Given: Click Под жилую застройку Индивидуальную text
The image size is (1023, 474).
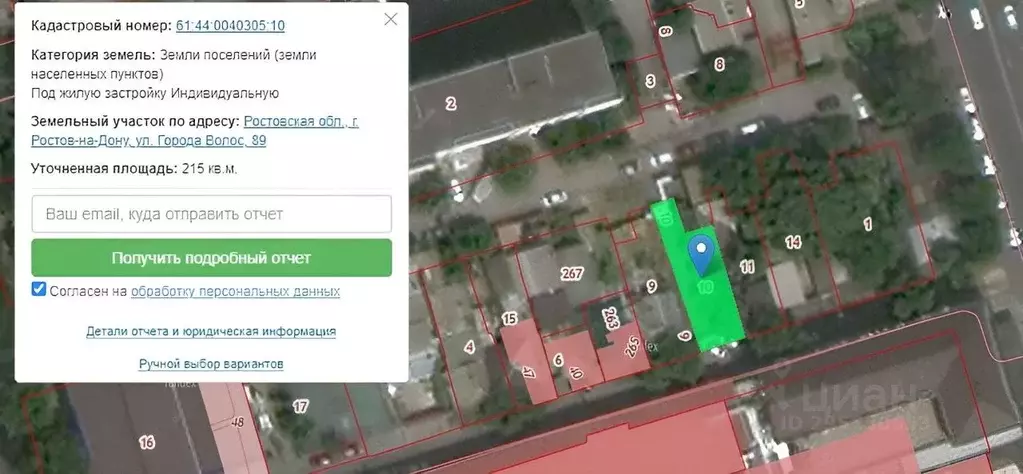Looking at the screenshot, I should tap(155, 93).
